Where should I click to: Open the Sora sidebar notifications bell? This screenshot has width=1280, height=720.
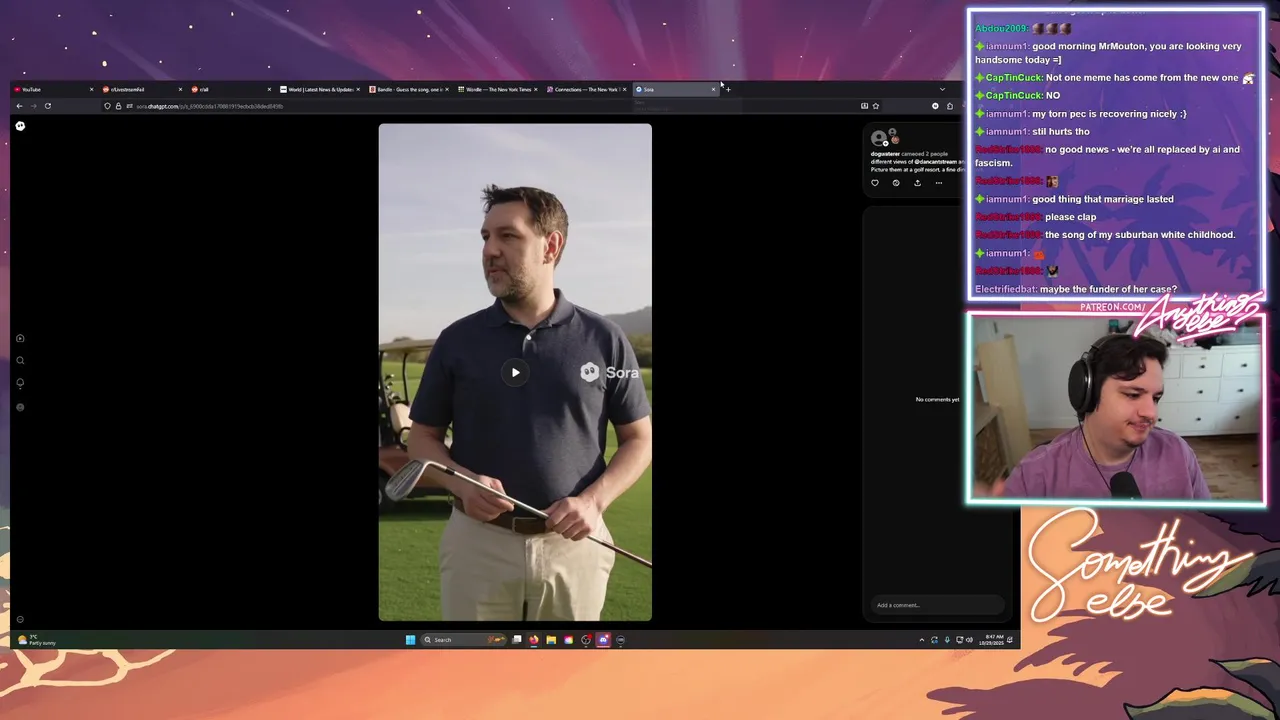(x=20, y=383)
